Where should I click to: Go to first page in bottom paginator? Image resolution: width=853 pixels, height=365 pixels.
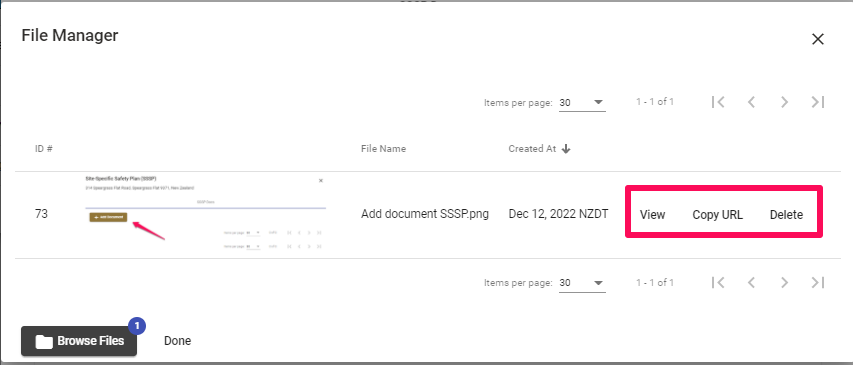coord(718,282)
